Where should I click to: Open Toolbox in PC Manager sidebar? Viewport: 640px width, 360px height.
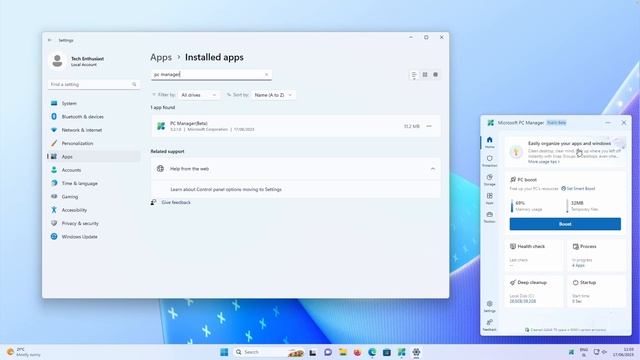[489, 217]
